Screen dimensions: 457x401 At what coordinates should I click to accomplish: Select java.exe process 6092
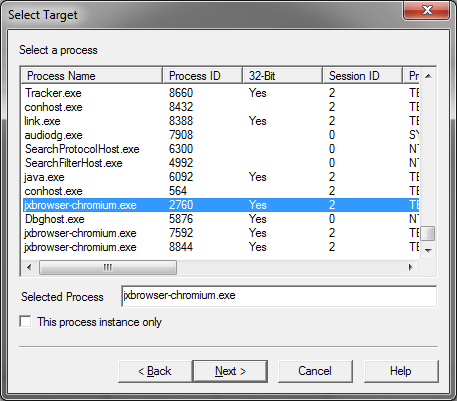[220, 177]
